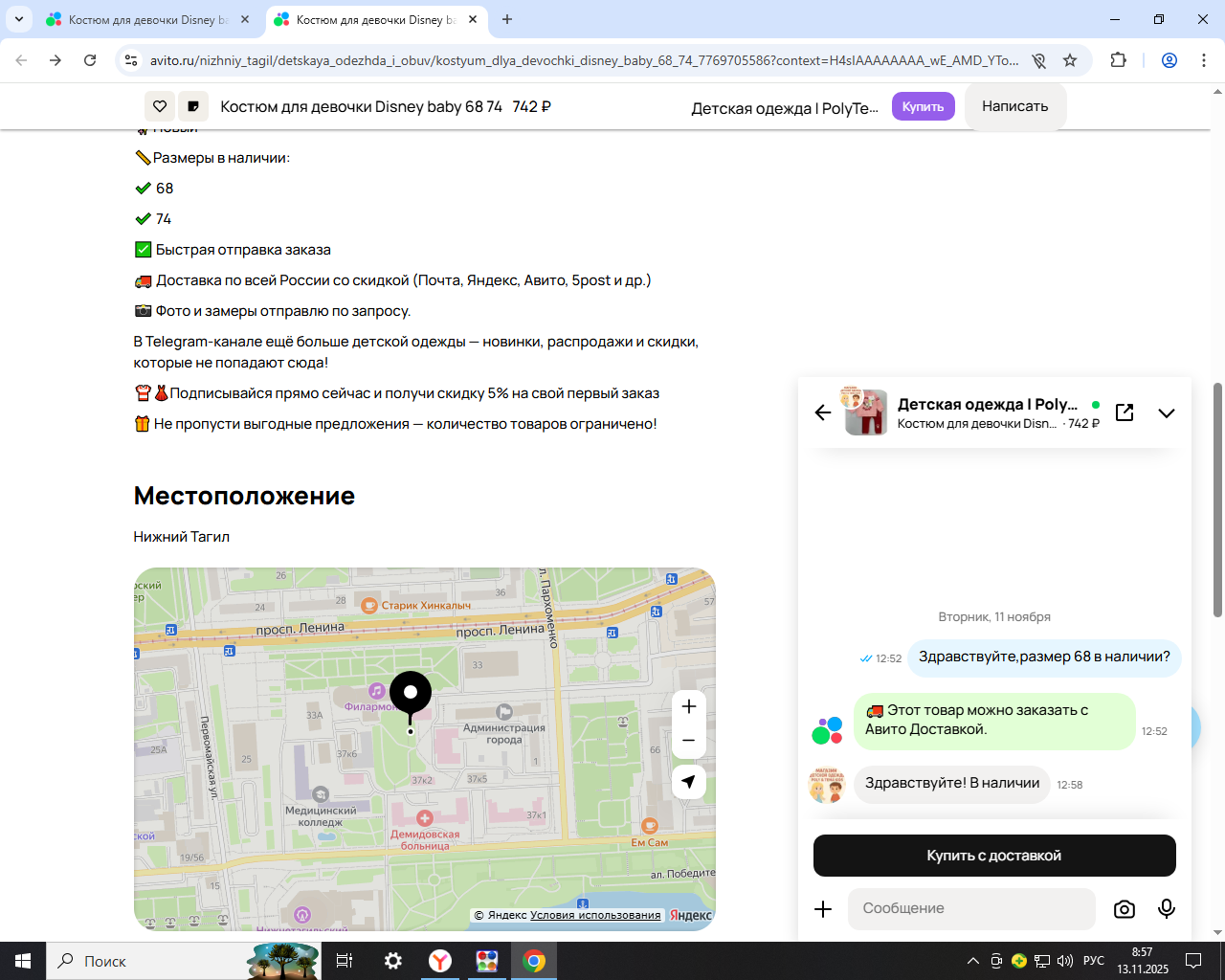
Task: Open chat in new window icon
Action: coord(1125,412)
